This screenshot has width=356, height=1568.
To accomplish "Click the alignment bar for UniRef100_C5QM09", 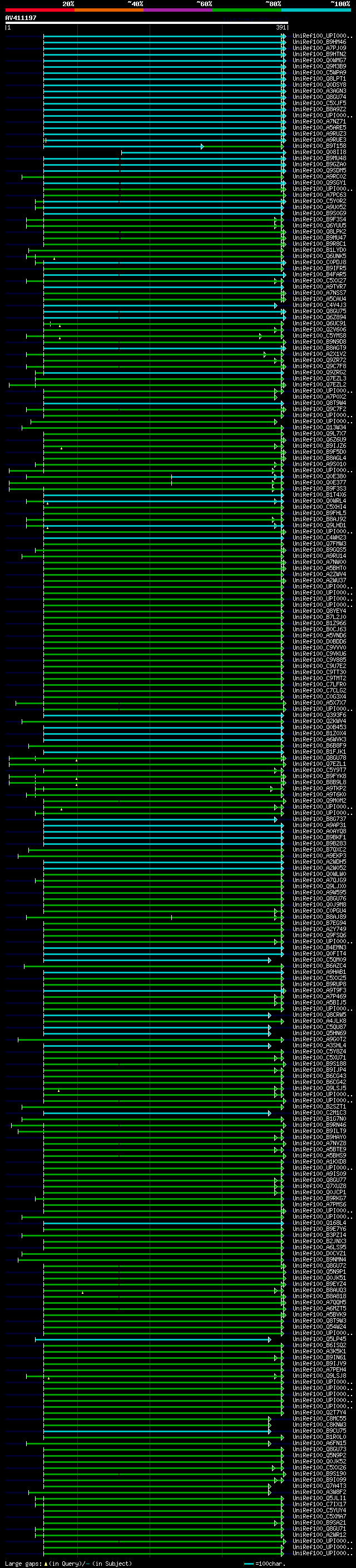I will pyautogui.click(x=157, y=961).
